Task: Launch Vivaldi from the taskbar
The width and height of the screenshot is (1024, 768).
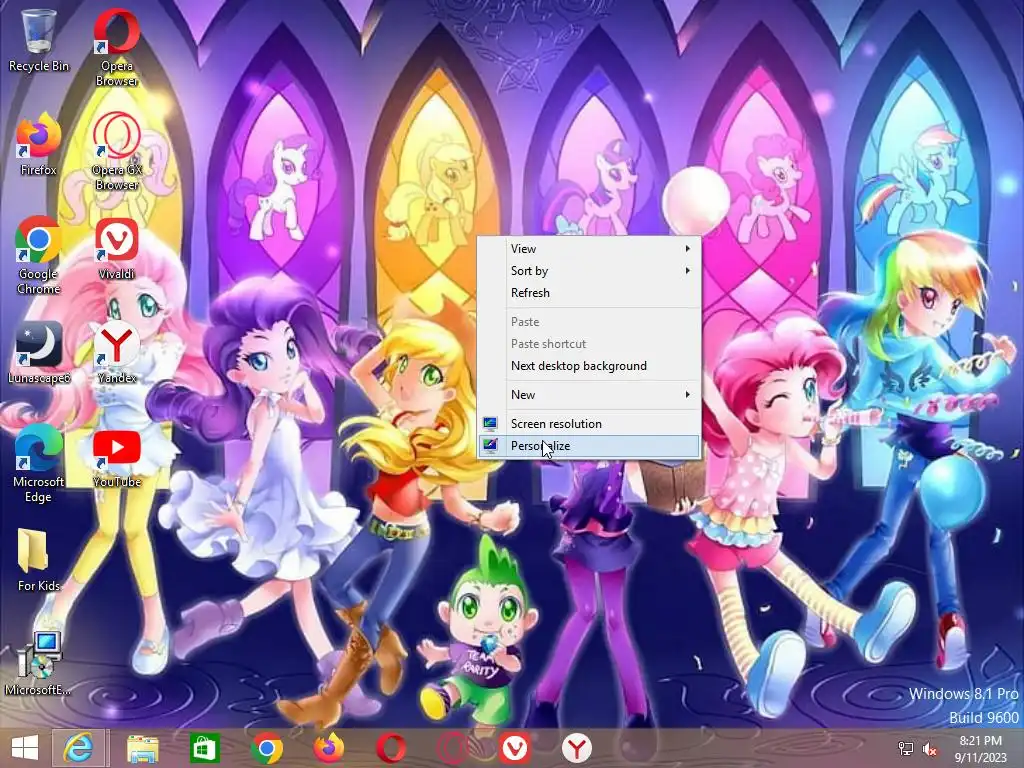Action: 515,748
